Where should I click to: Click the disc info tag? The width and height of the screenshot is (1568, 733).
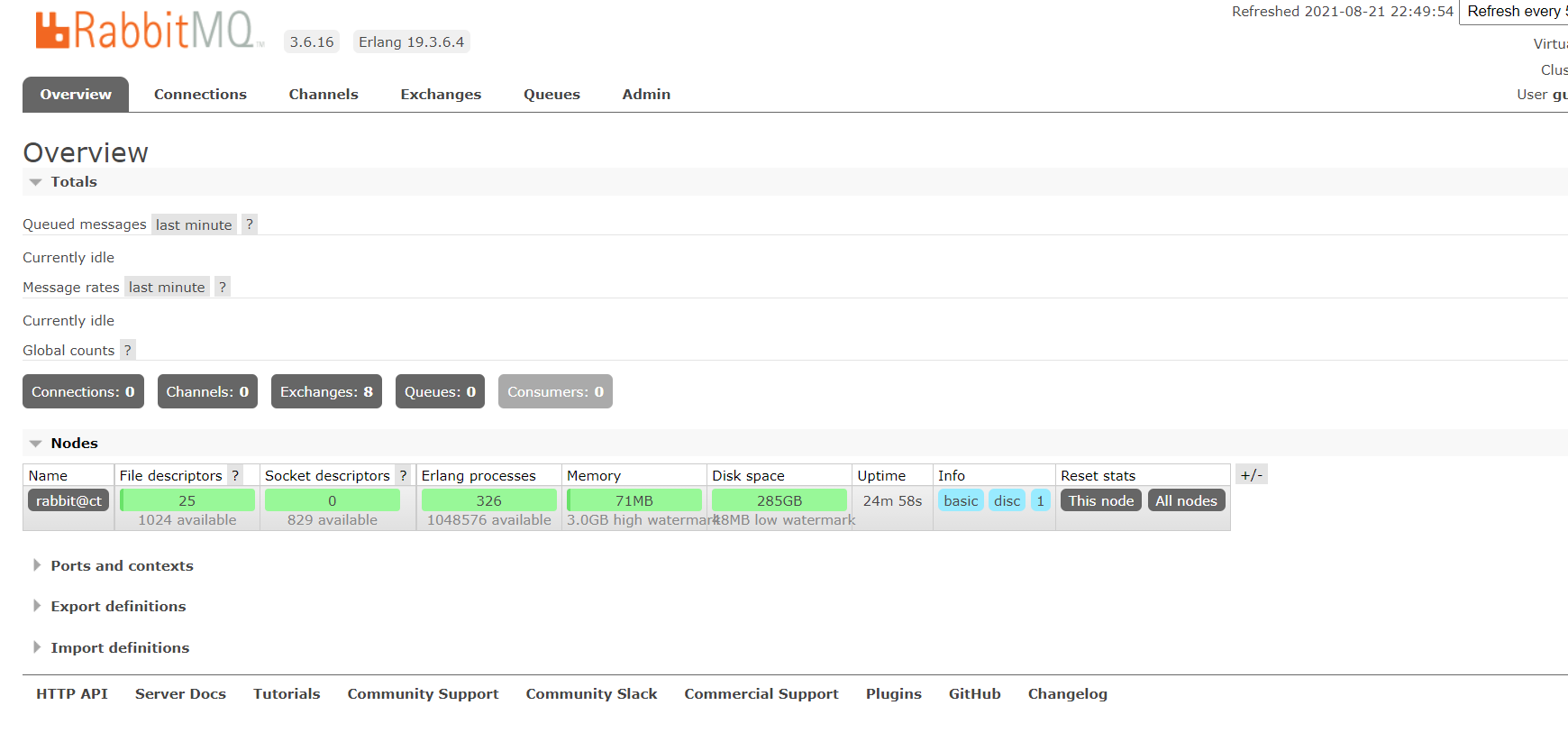(x=1007, y=500)
